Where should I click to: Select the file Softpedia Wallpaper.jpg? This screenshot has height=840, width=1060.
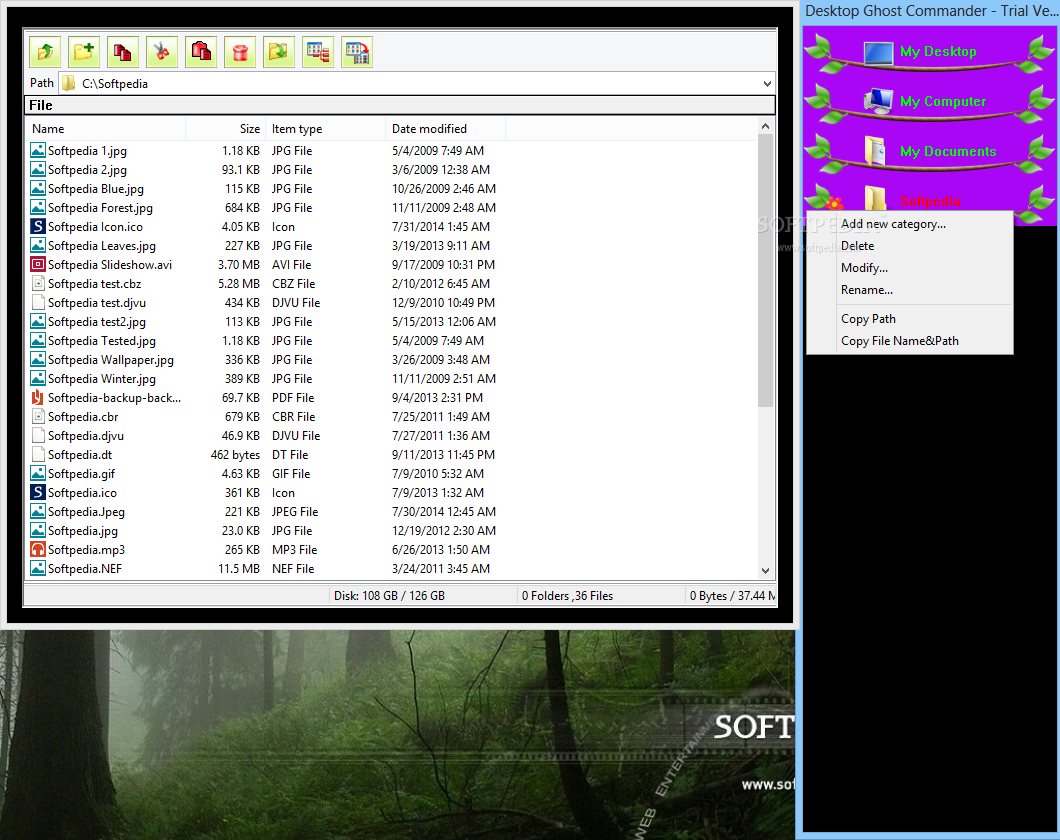[x=111, y=360]
